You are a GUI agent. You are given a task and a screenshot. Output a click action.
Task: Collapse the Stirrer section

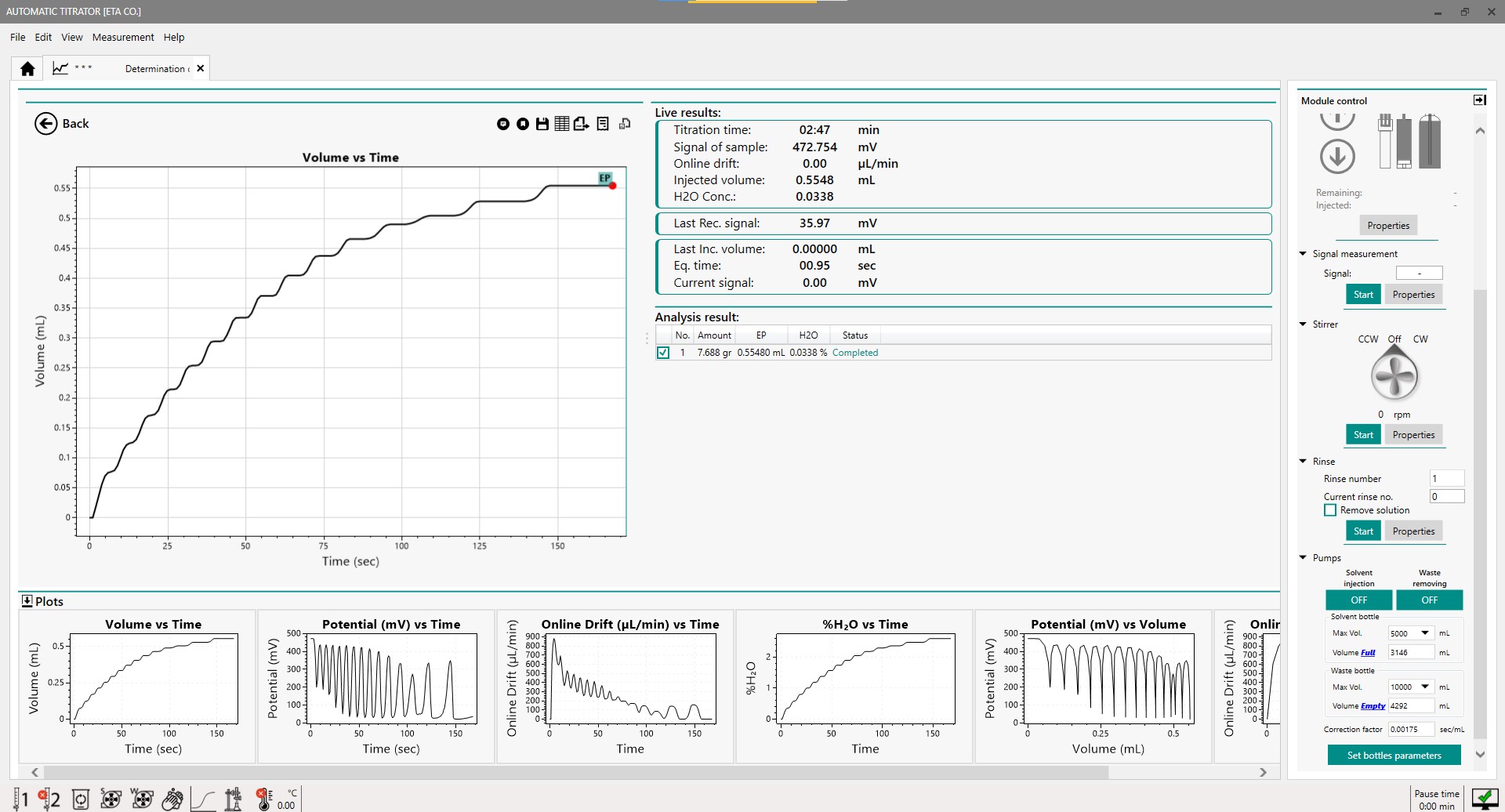tap(1303, 324)
